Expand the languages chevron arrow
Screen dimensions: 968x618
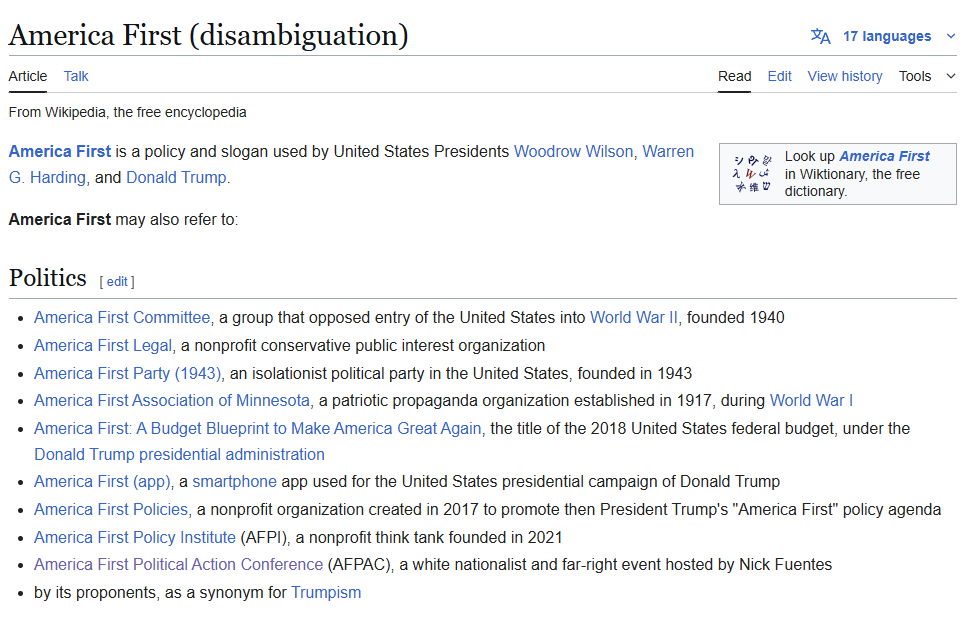click(951, 36)
